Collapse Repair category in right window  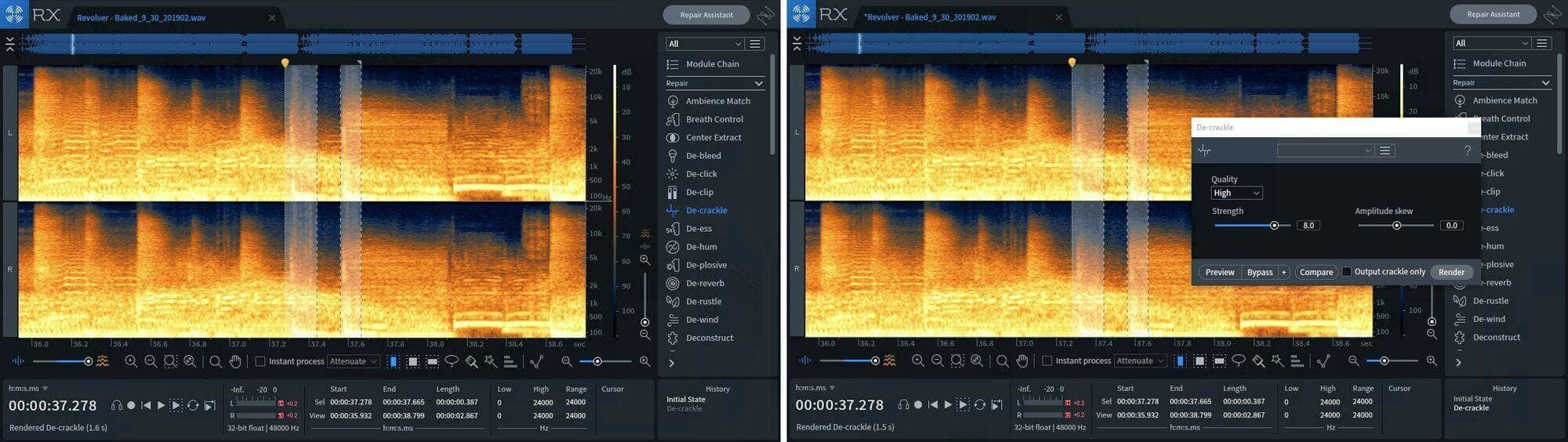pos(1501,82)
